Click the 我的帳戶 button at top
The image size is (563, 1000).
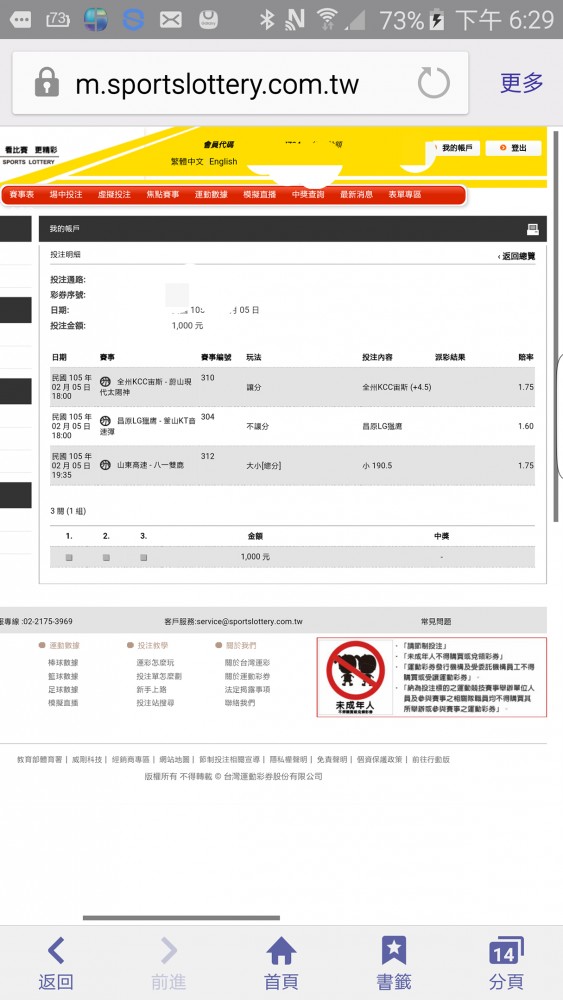click(455, 148)
